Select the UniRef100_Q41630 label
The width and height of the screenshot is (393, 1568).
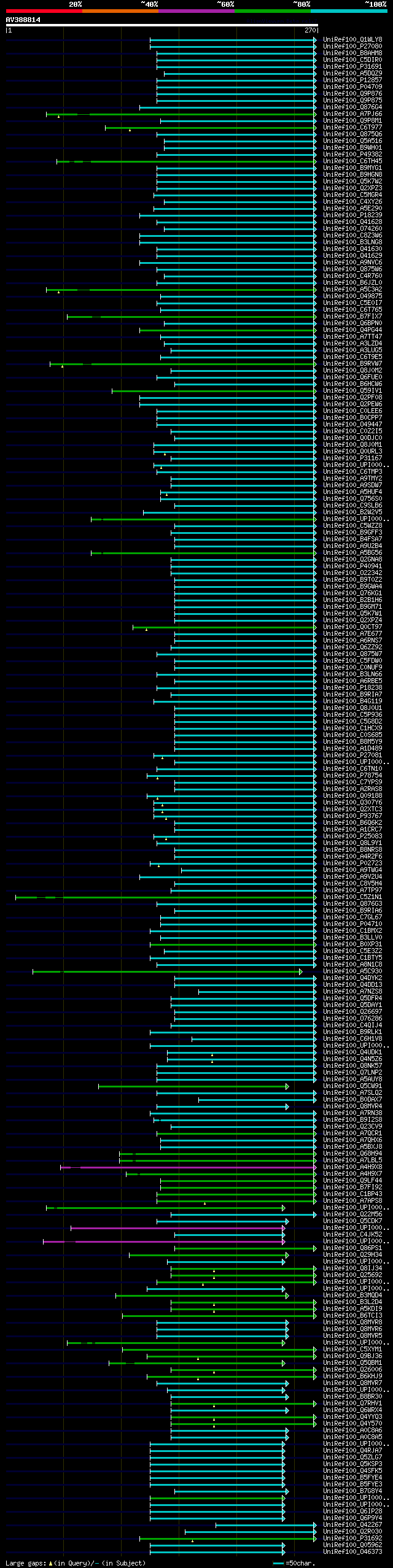click(352, 249)
